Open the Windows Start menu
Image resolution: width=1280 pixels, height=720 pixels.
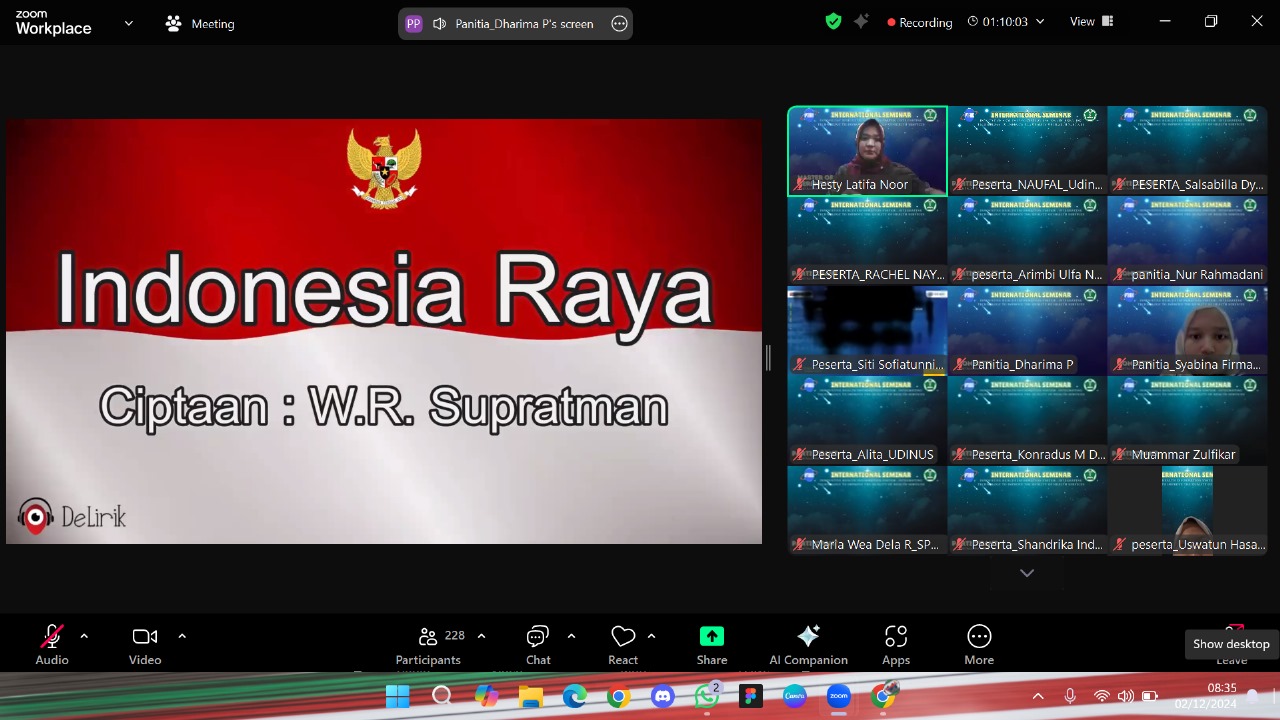(398, 696)
